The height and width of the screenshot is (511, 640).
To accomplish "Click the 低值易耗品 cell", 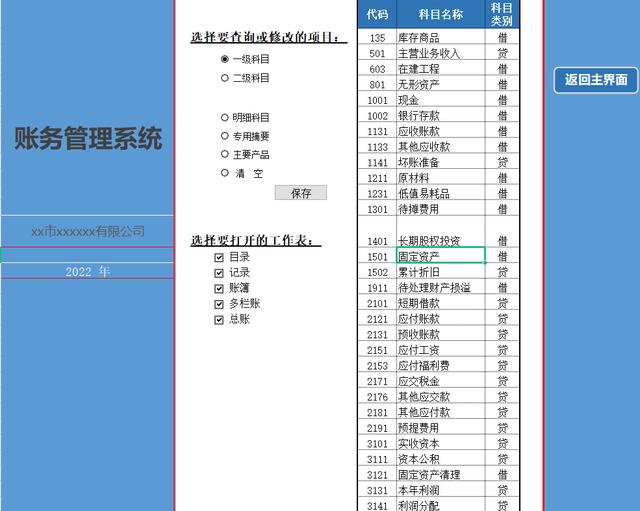I will tap(441, 193).
